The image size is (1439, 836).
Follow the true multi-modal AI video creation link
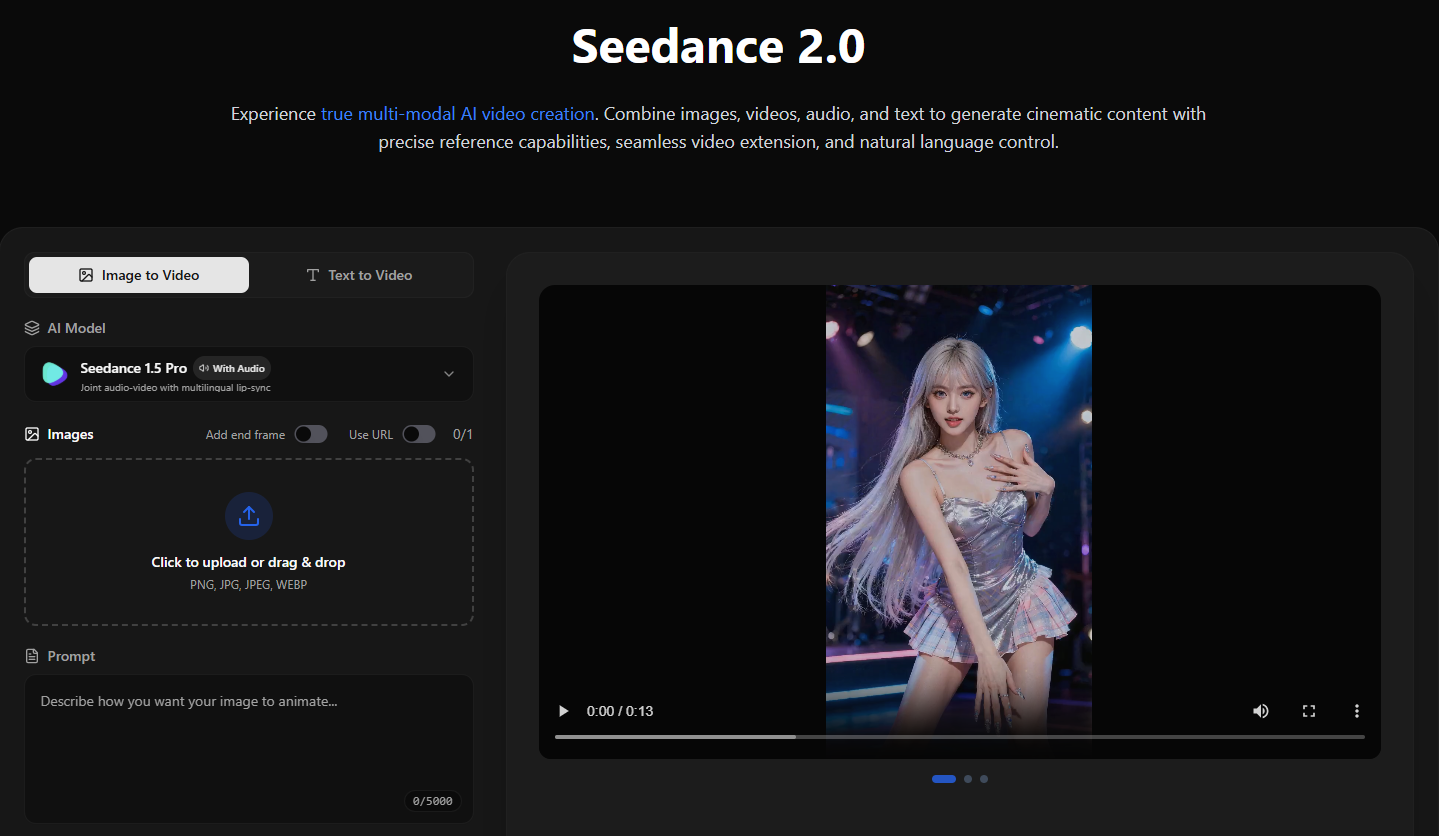[457, 114]
